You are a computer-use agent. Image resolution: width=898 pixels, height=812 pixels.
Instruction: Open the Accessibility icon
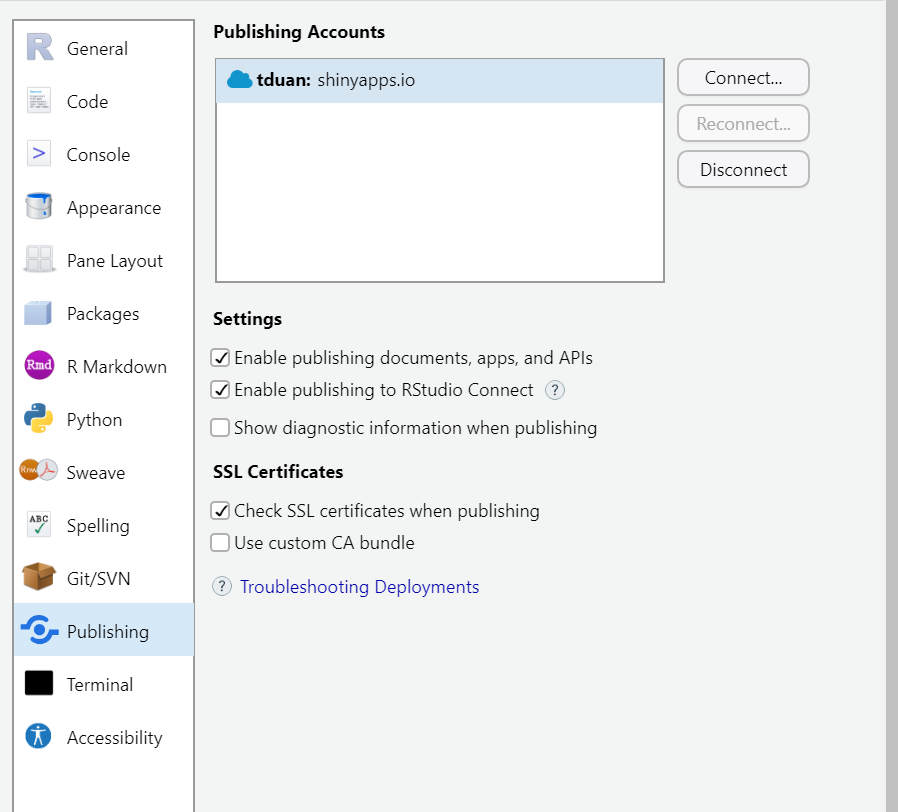[39, 737]
